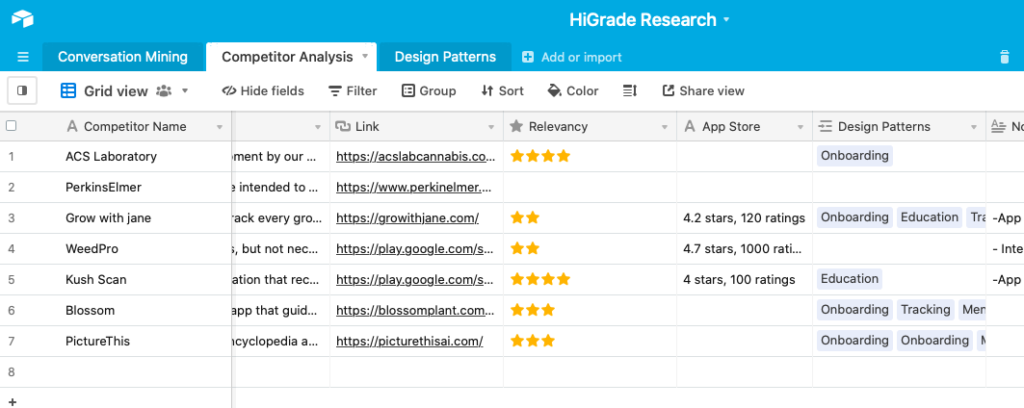Switch to the Conversation Mining tab
1024x408 pixels.
[x=122, y=57]
